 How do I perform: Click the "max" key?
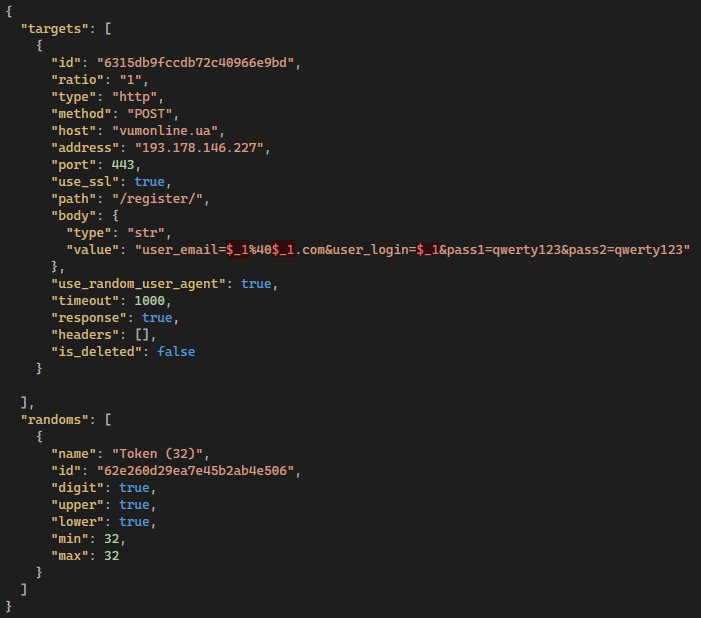pyautogui.click(x=70, y=555)
